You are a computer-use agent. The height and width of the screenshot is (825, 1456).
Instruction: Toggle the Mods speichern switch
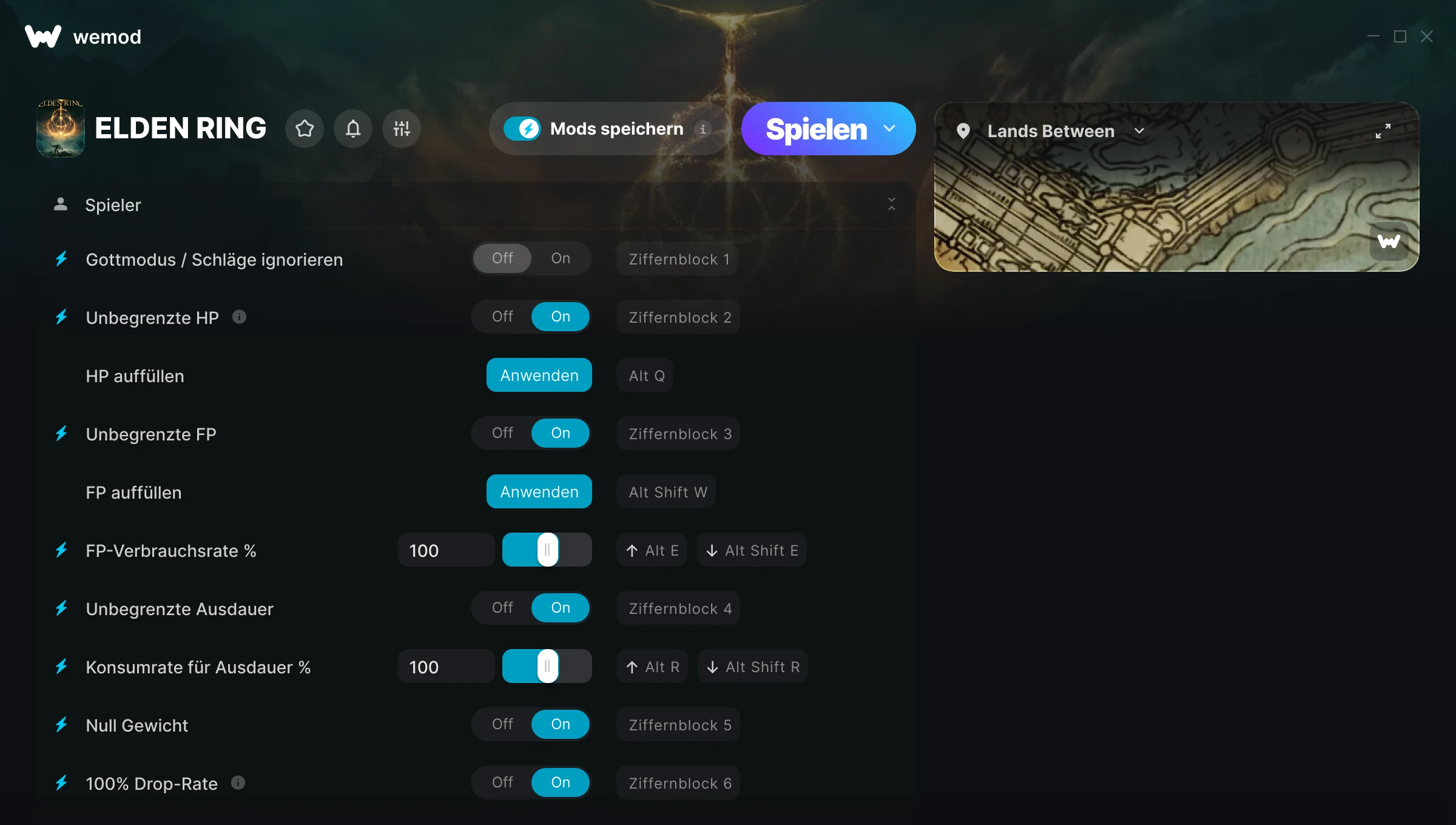click(x=522, y=129)
